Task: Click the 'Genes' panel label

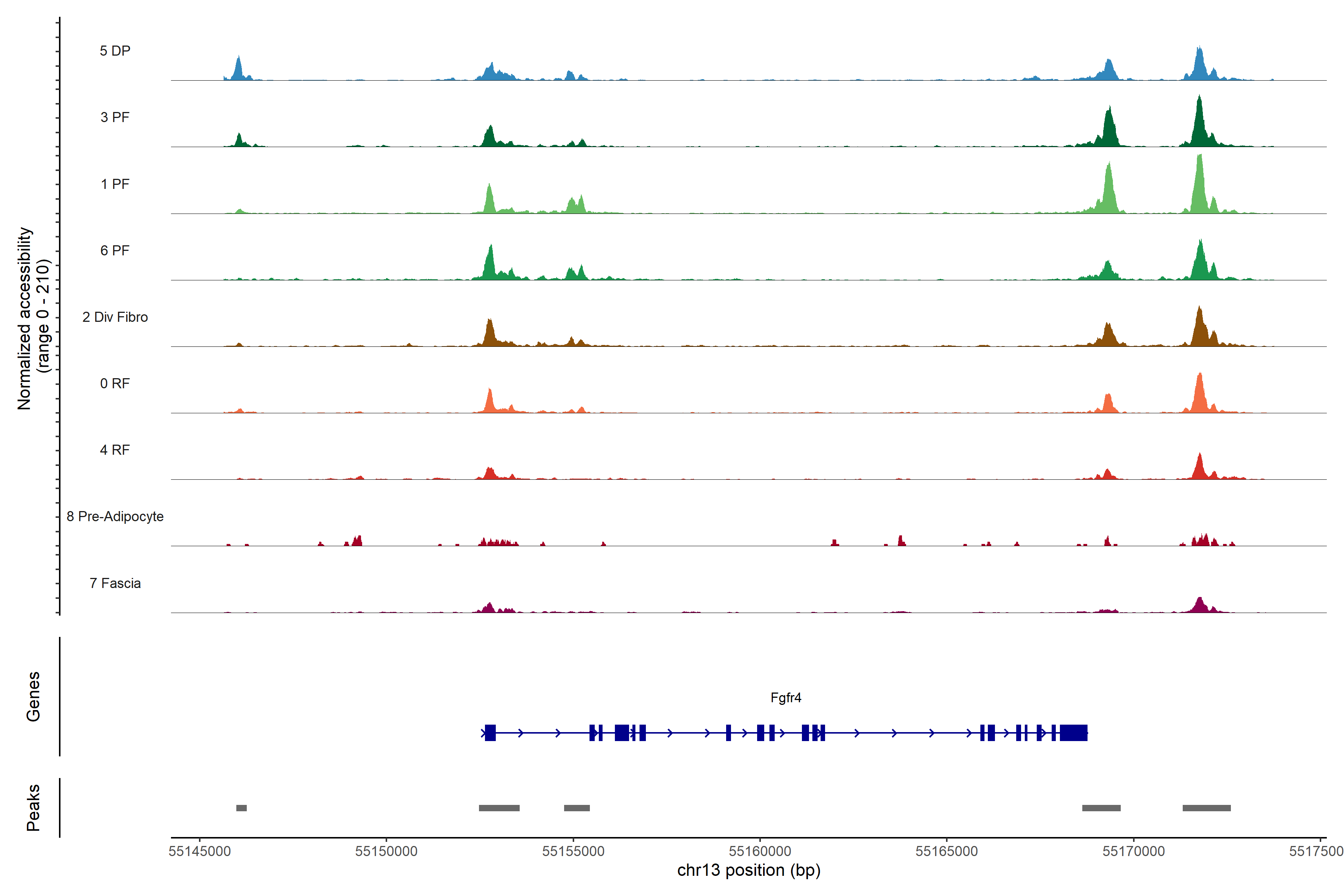Action: point(33,697)
